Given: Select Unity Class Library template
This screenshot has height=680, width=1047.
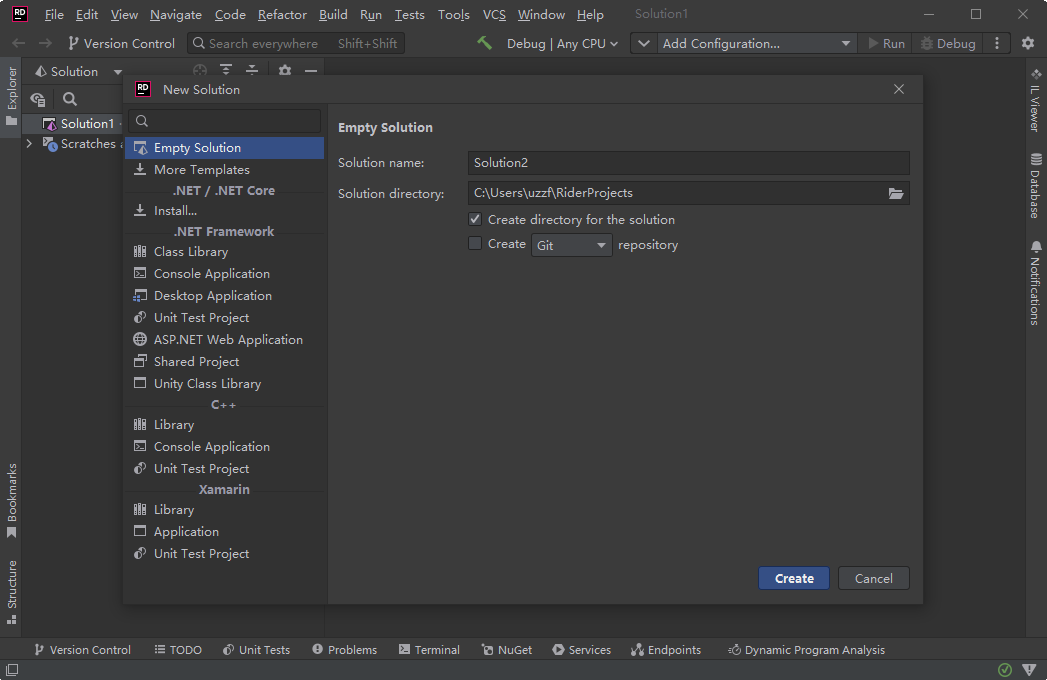Looking at the screenshot, I should (224, 384).
